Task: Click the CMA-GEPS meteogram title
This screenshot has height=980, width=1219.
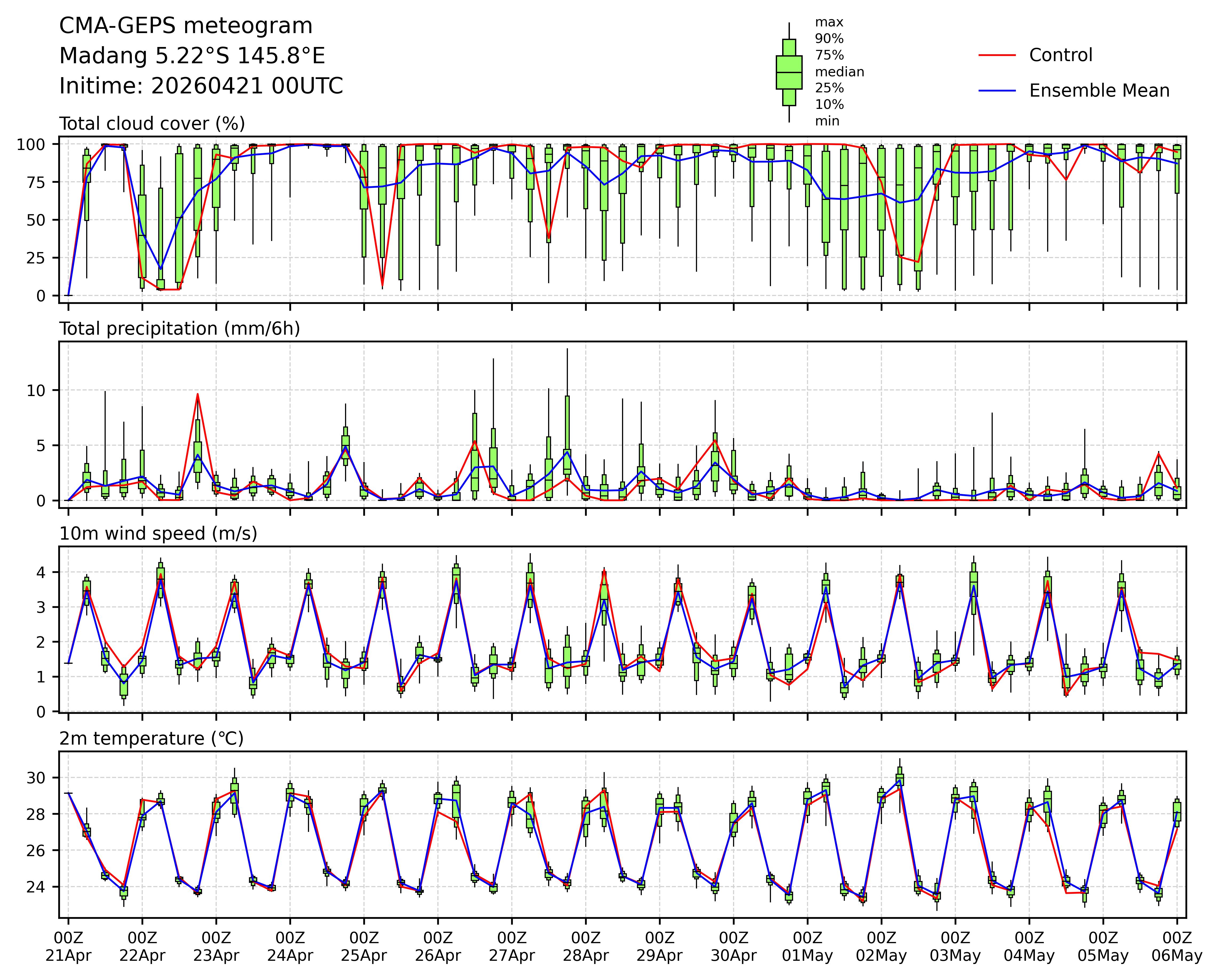Action: click(185, 26)
